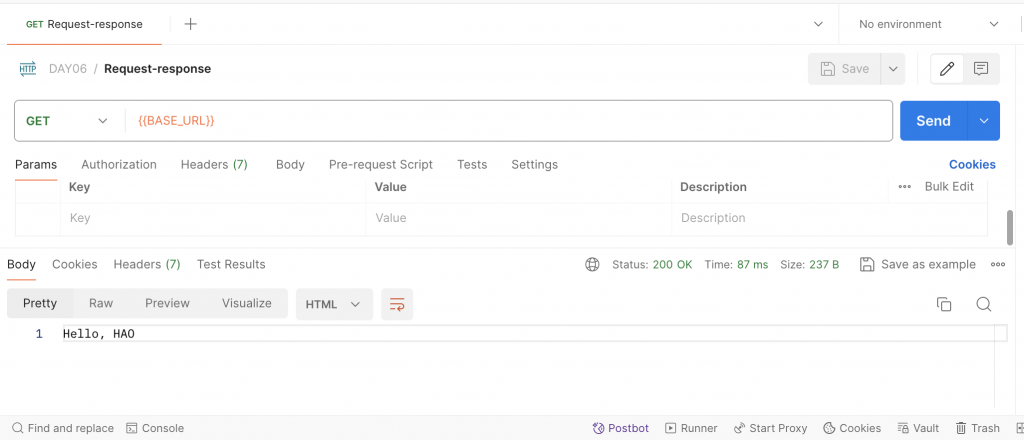Add a new request tab
Viewport: 1024px width, 440px height.
190,24
